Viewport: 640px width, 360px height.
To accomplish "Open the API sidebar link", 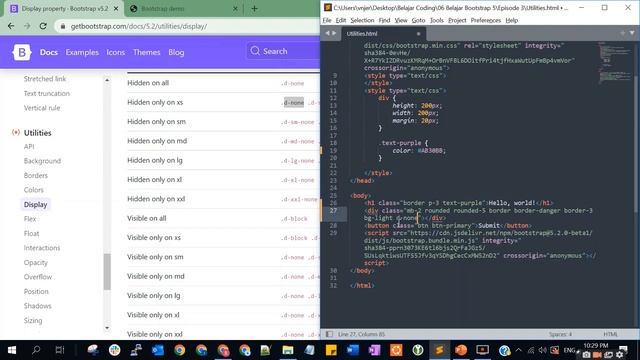I will (x=29, y=147).
